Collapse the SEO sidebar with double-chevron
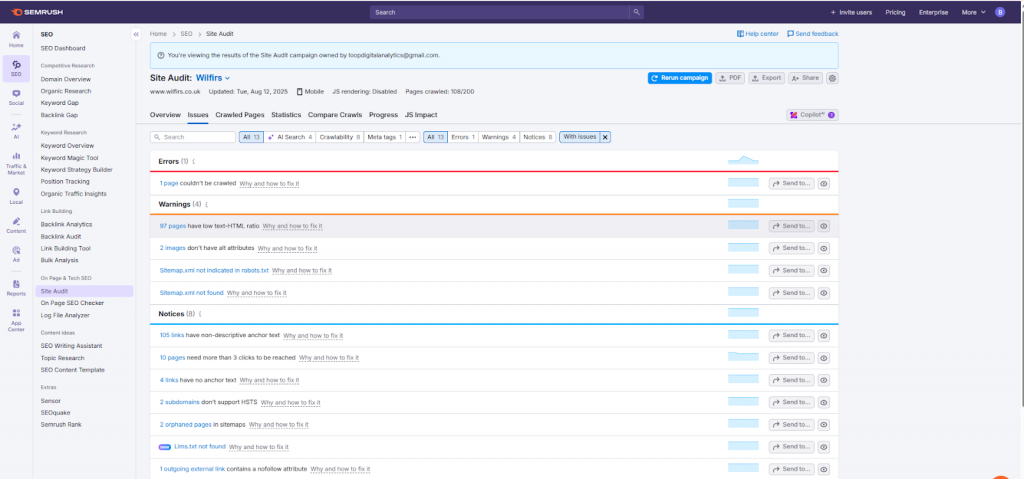 [x=135, y=34]
